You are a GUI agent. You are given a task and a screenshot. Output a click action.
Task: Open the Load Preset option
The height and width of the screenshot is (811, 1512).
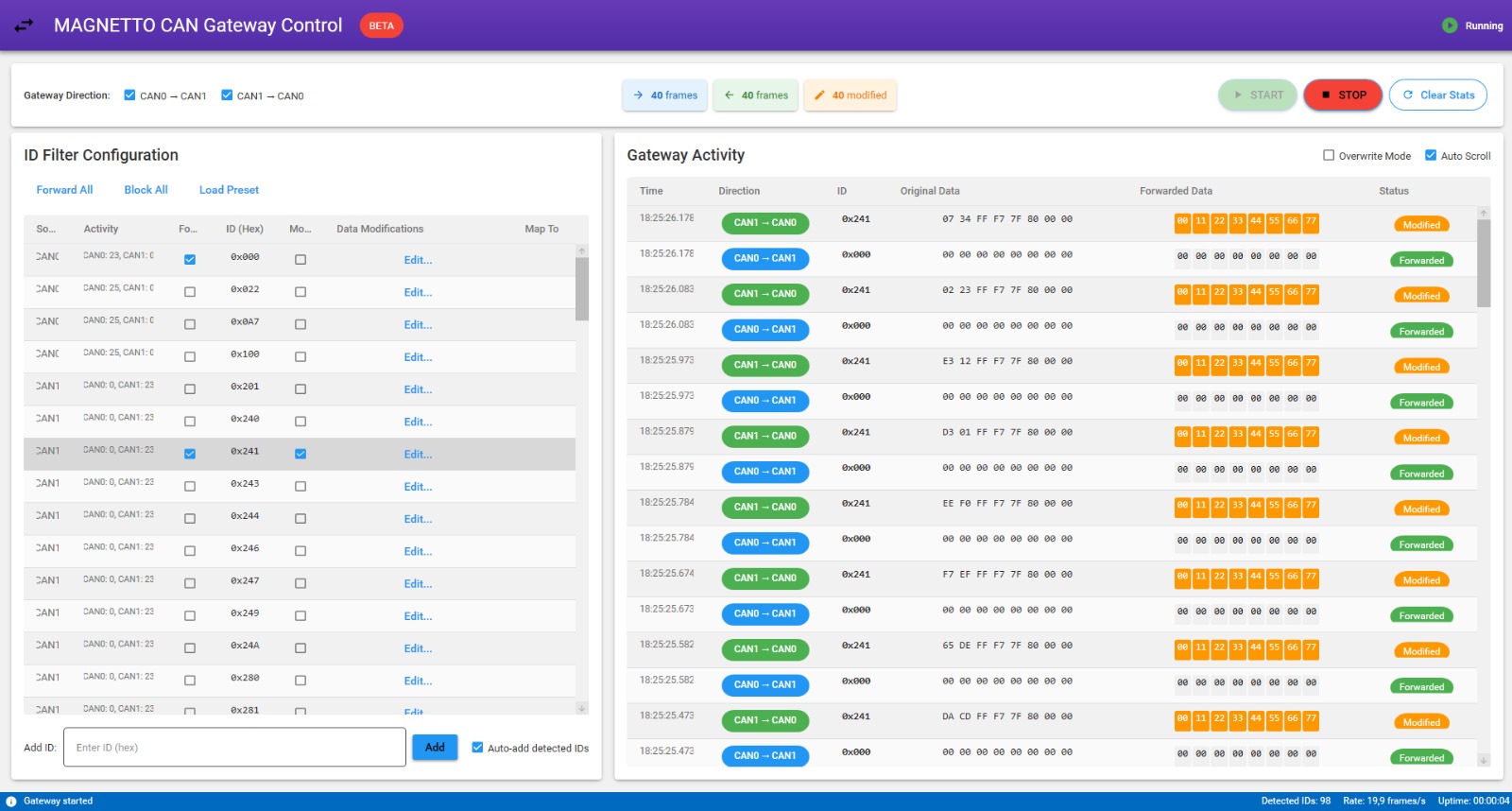[x=229, y=190]
